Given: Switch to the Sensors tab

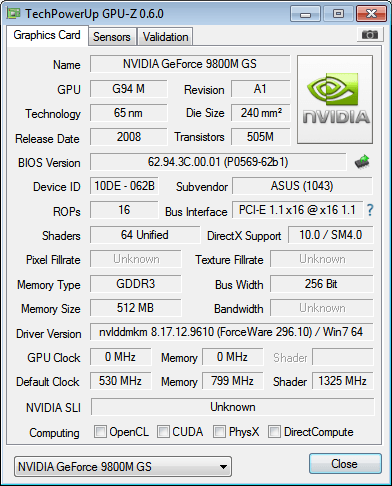Looking at the screenshot, I should (x=112, y=37).
